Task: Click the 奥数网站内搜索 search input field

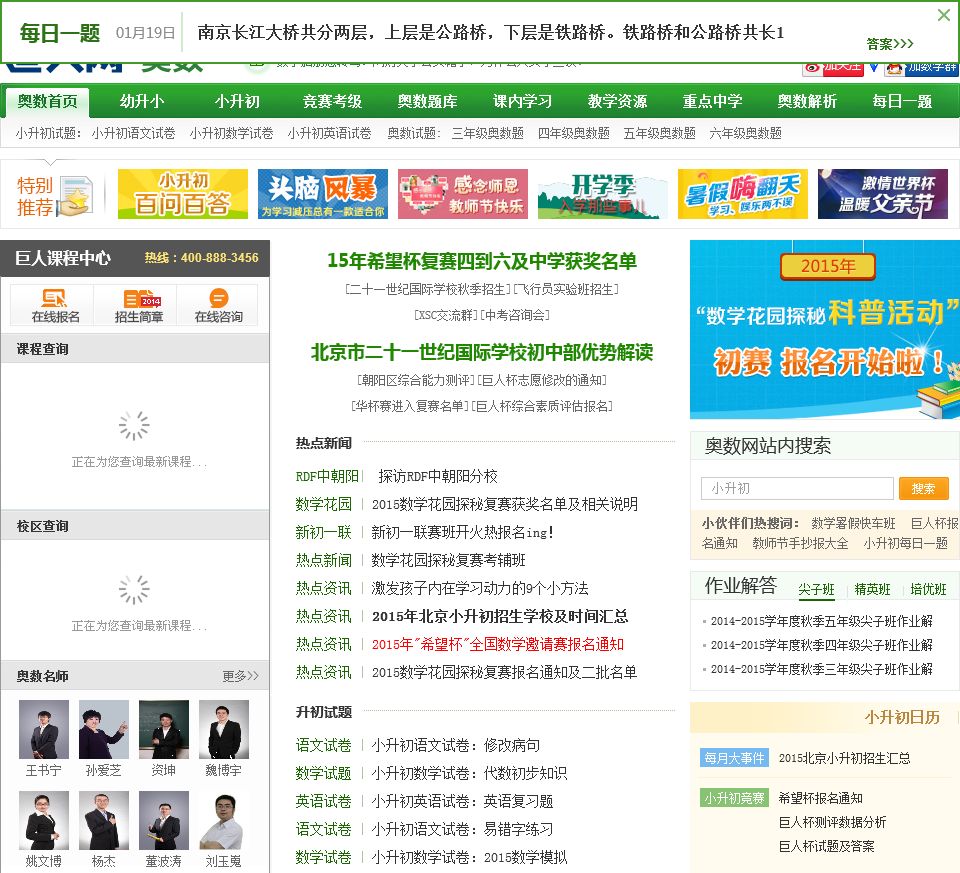Action: [796, 488]
